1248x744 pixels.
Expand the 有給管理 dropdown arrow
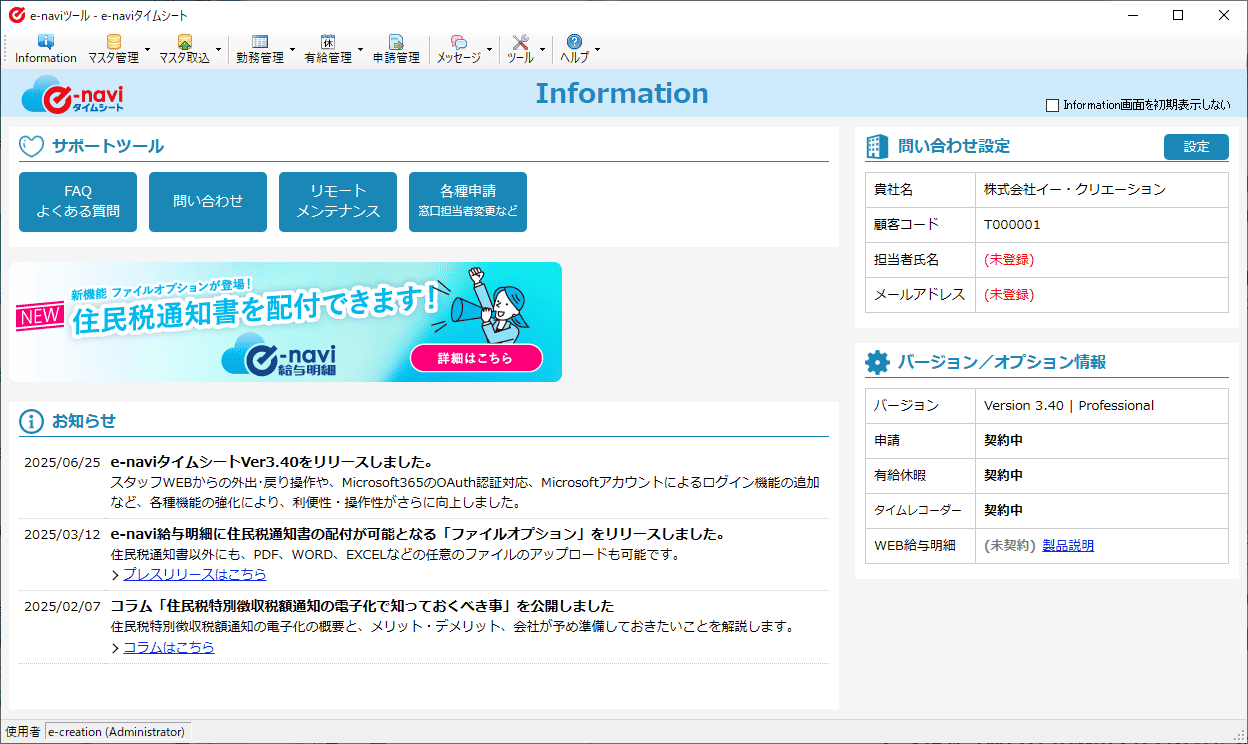point(360,48)
